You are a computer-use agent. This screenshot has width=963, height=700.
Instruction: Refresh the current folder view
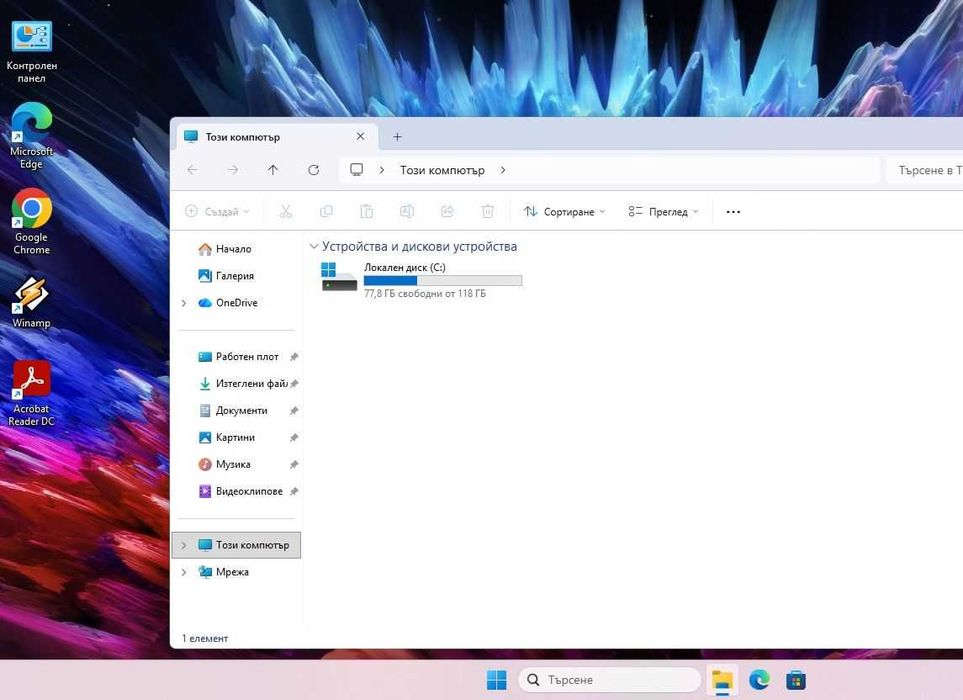click(313, 170)
